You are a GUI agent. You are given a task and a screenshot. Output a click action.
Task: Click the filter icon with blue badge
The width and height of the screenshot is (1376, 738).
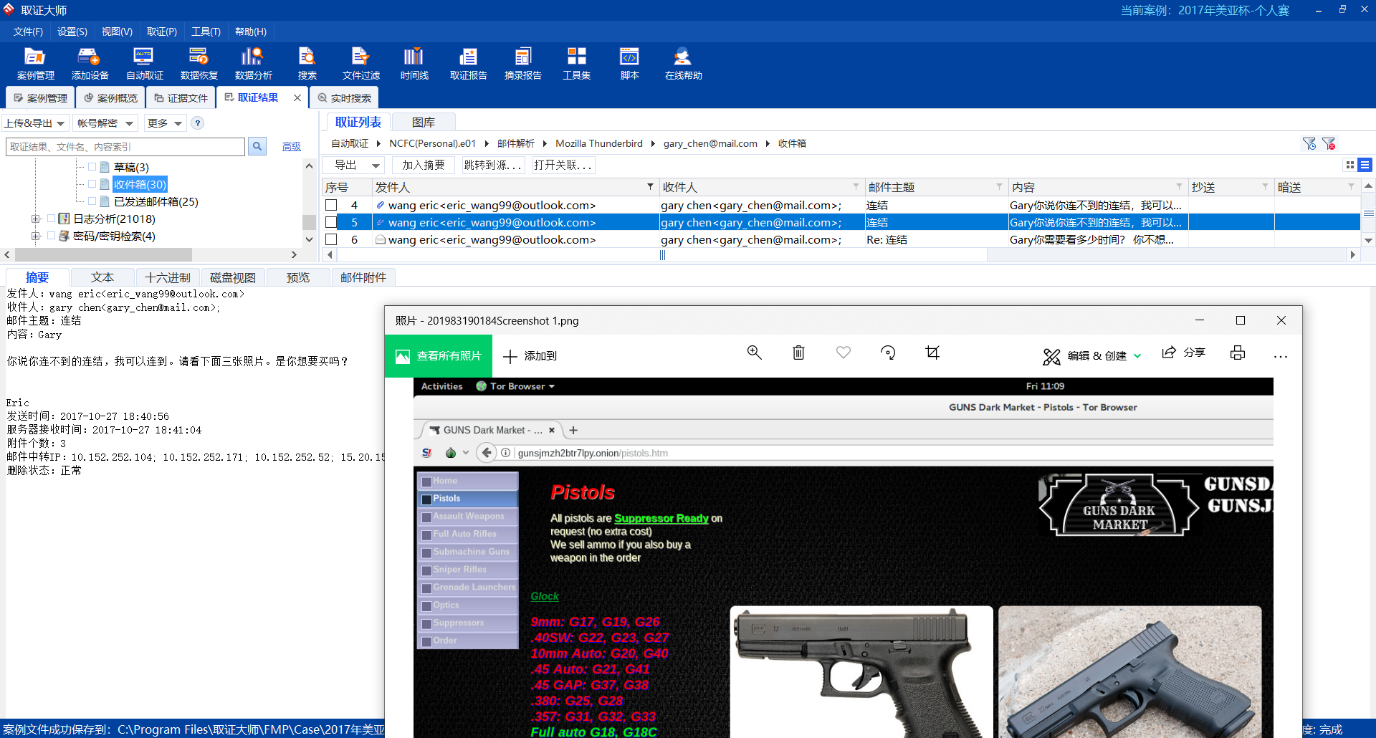(x=1309, y=143)
